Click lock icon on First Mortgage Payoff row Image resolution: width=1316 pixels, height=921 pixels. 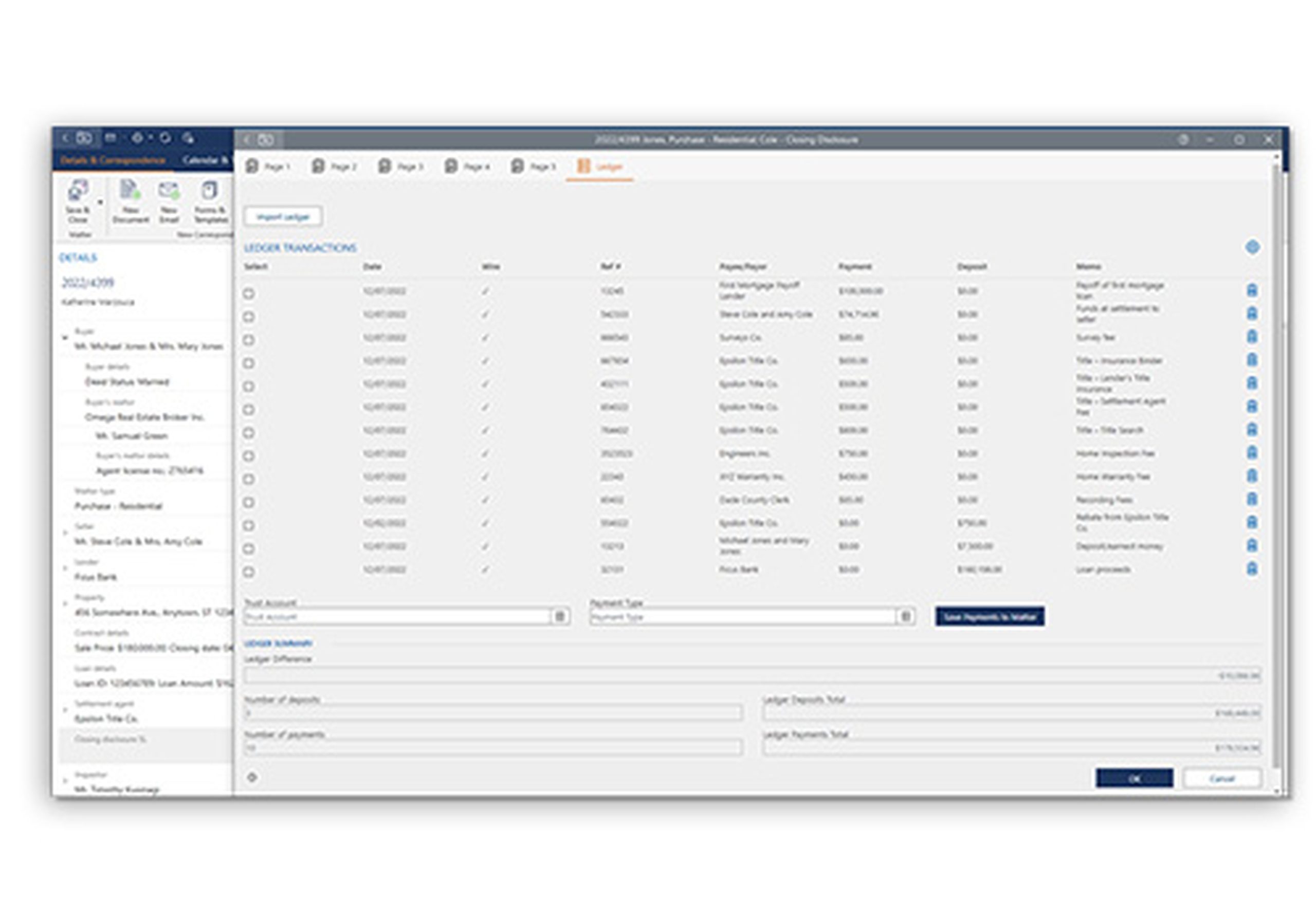(1252, 290)
